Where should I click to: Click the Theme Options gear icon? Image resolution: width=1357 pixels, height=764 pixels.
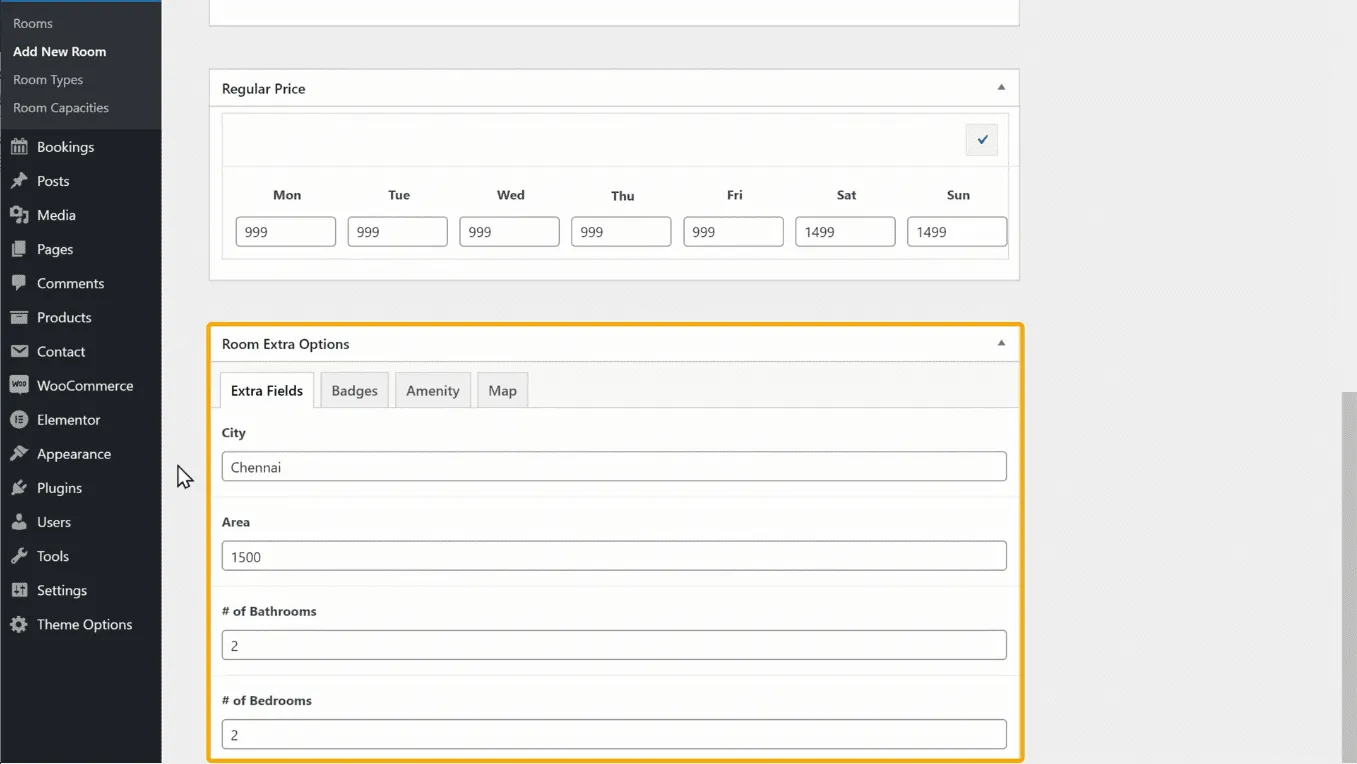(x=19, y=625)
